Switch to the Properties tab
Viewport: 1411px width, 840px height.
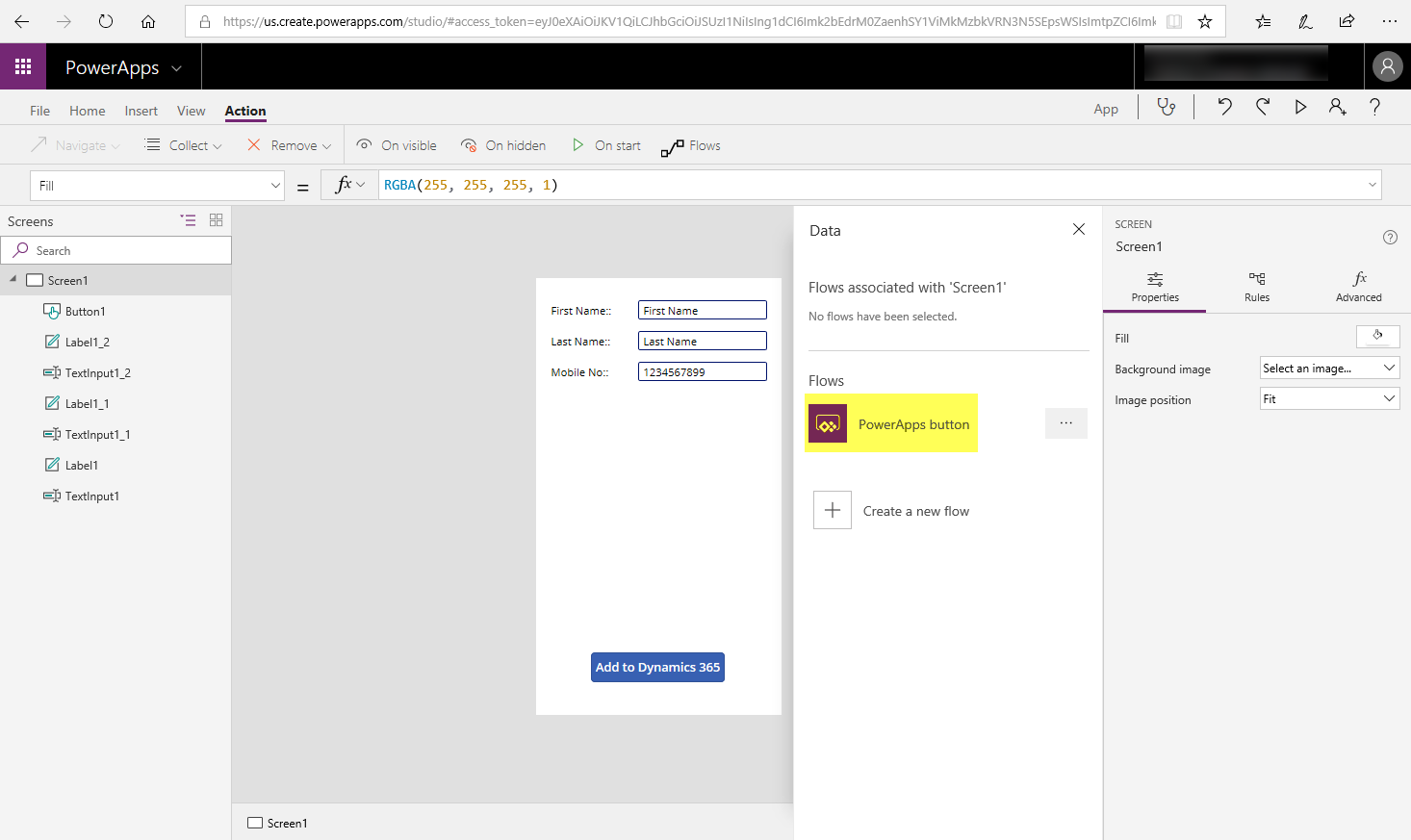(x=1155, y=287)
